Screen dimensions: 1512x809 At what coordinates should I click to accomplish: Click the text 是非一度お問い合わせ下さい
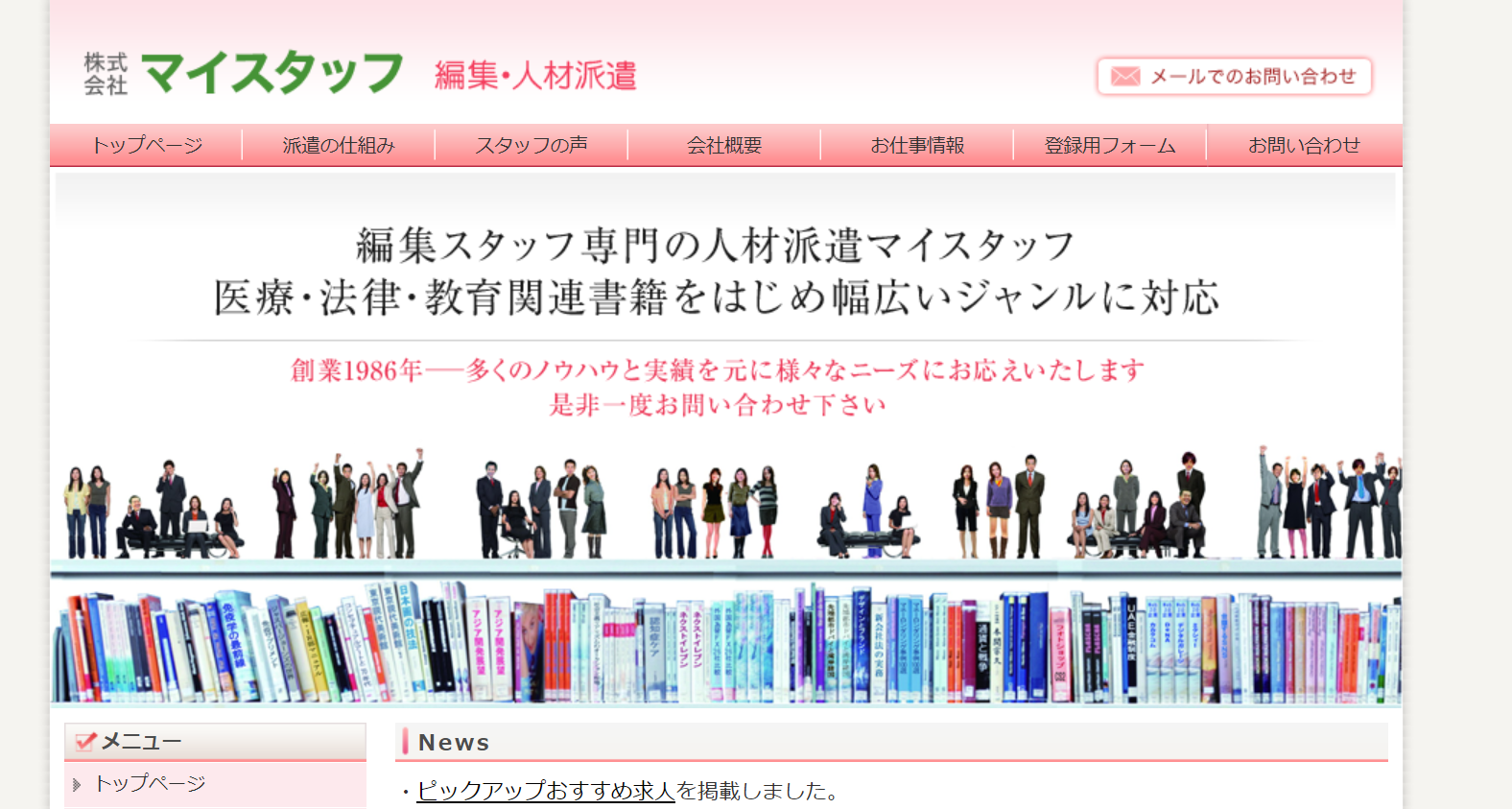718,405
